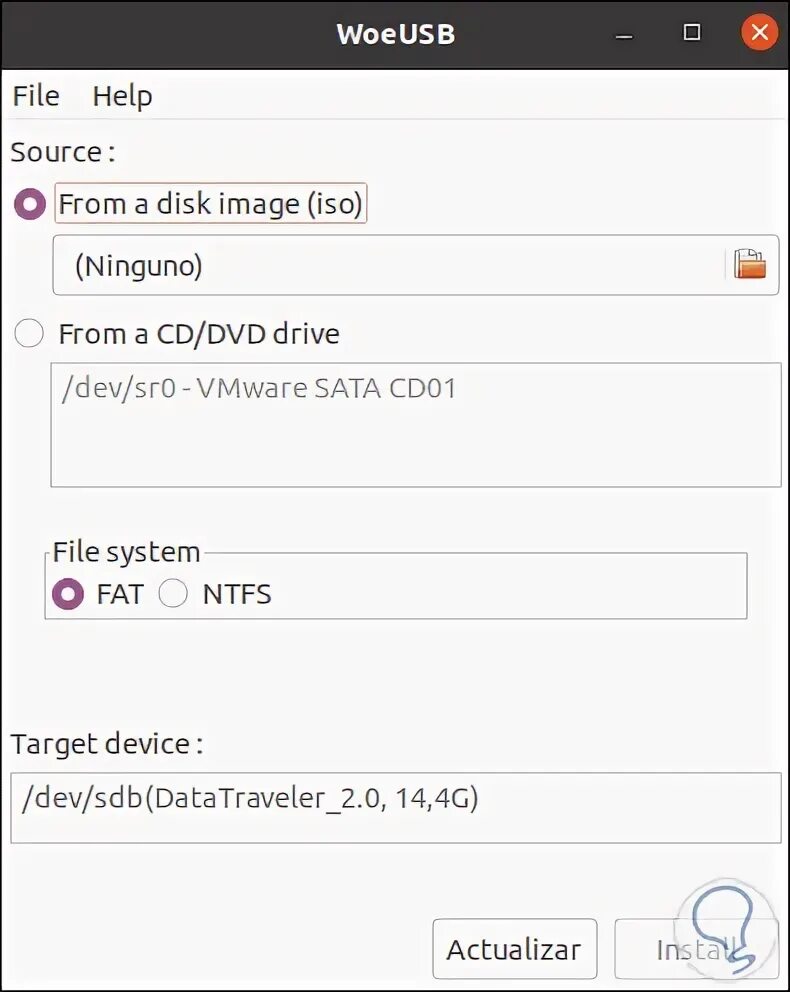Open the File menu
The height and width of the screenshot is (992, 790).
36,96
